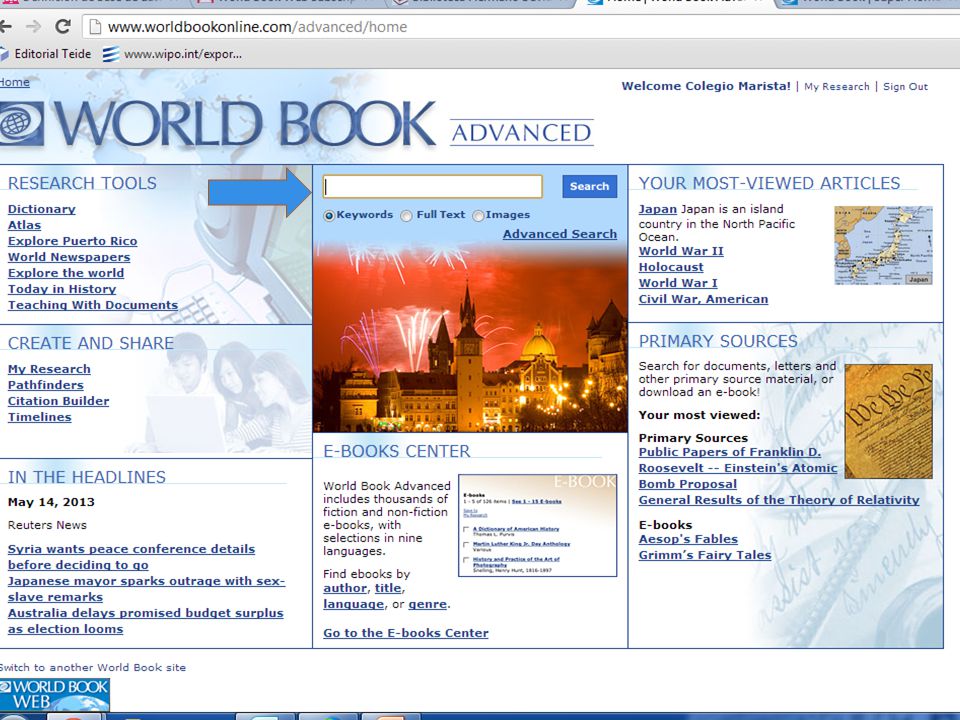Find ebooks by author
This screenshot has width=960, height=720.
(x=345, y=588)
